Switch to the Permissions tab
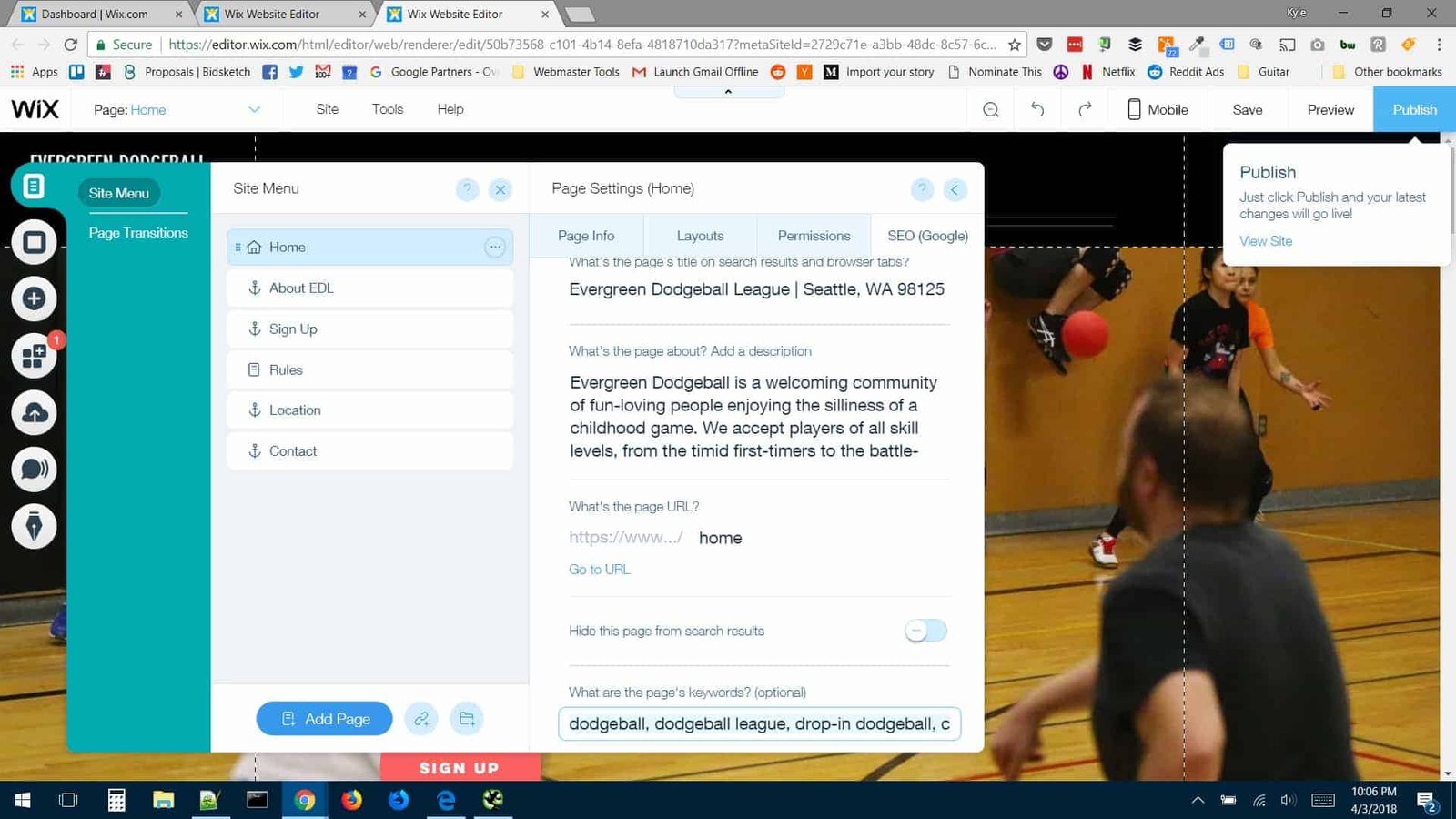This screenshot has height=819, width=1456. click(x=814, y=235)
